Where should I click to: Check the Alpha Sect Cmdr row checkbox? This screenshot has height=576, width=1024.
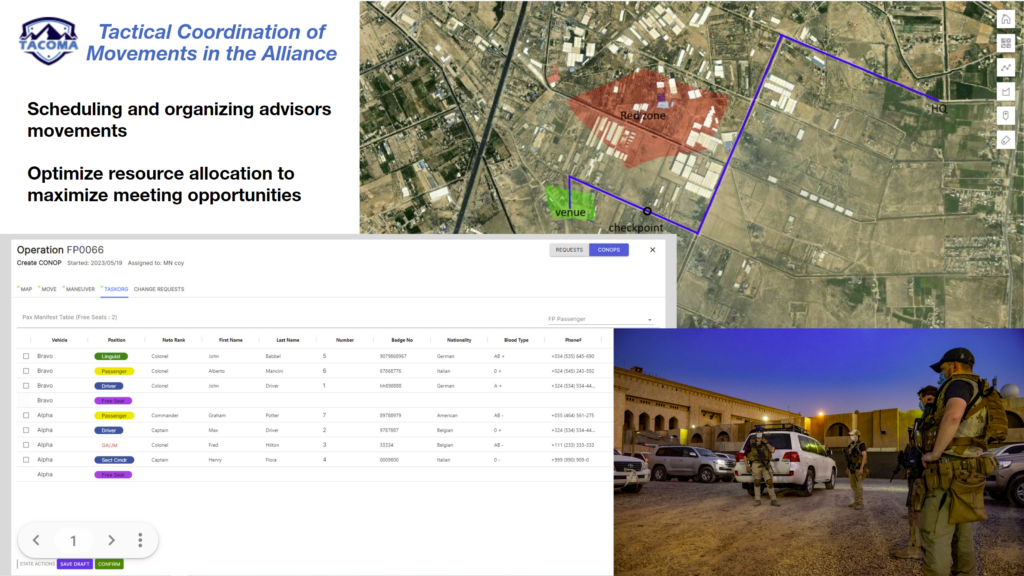26,460
